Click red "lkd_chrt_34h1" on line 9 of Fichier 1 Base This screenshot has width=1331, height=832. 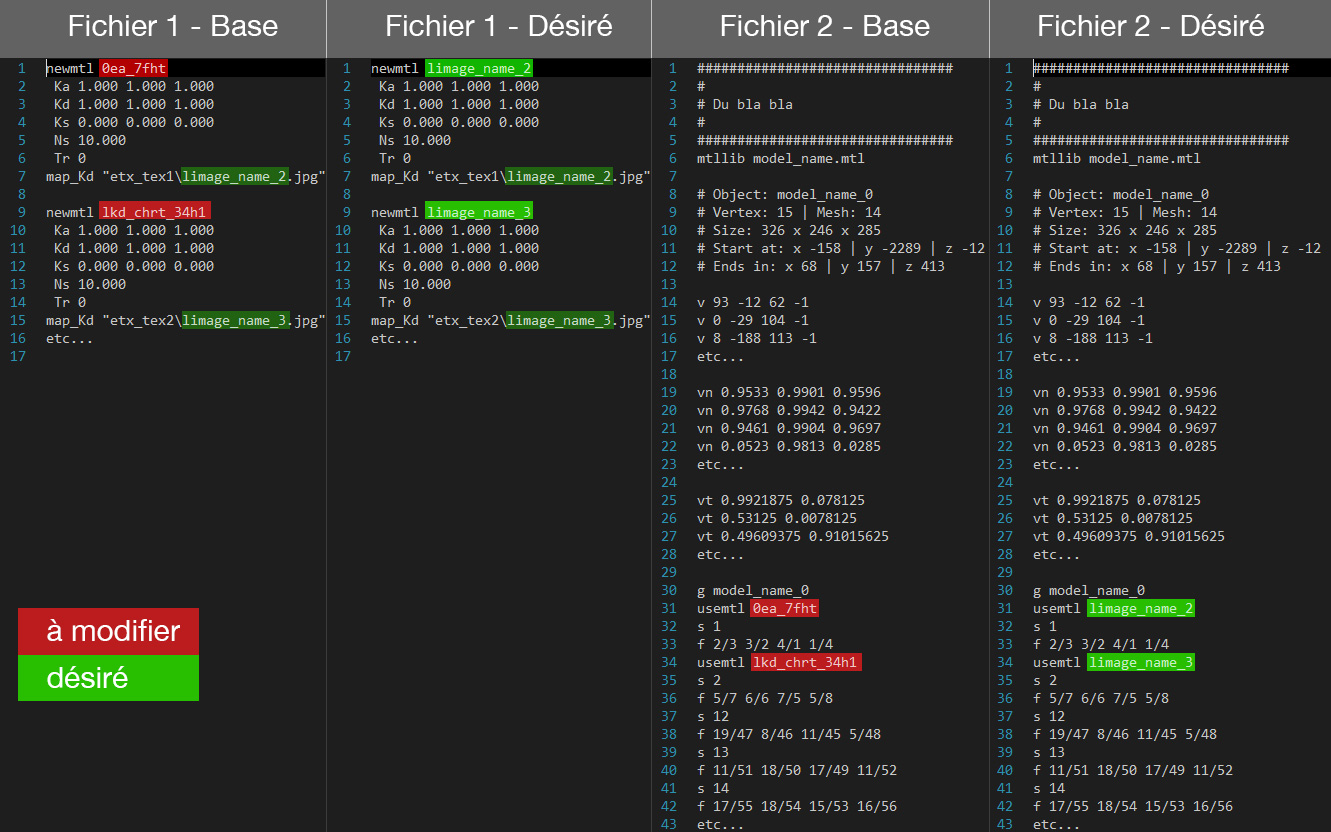(x=156, y=212)
